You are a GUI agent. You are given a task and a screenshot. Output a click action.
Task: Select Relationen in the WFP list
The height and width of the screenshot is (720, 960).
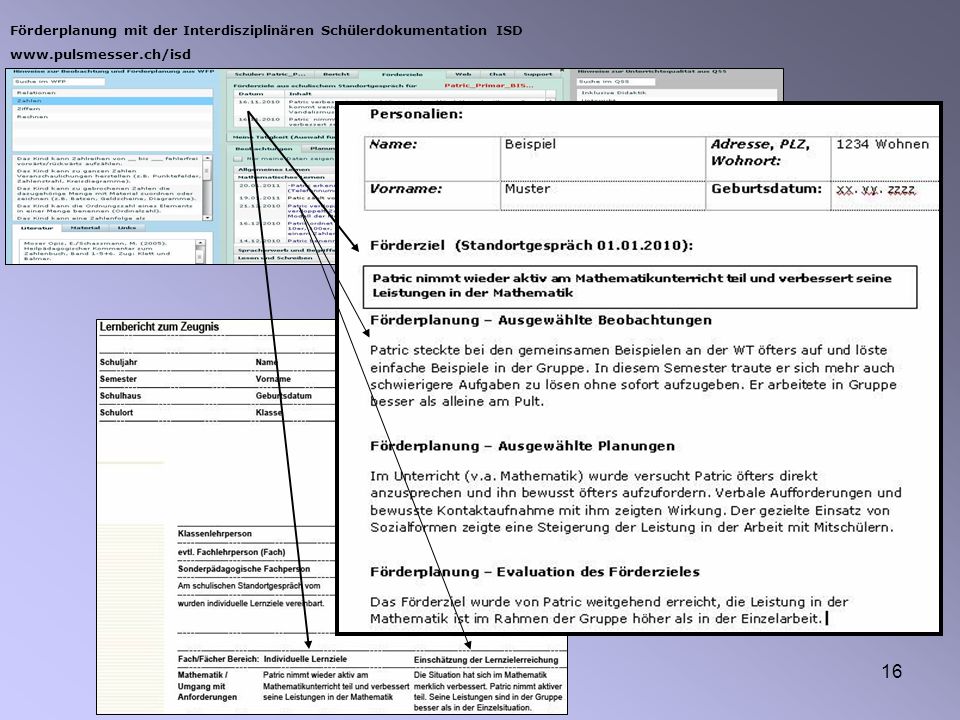click(113, 92)
